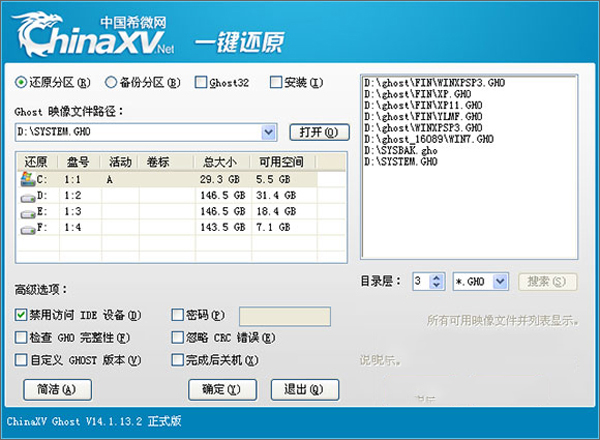Click the 18.4 GB free space cell

pyautogui.click(x=276, y=212)
